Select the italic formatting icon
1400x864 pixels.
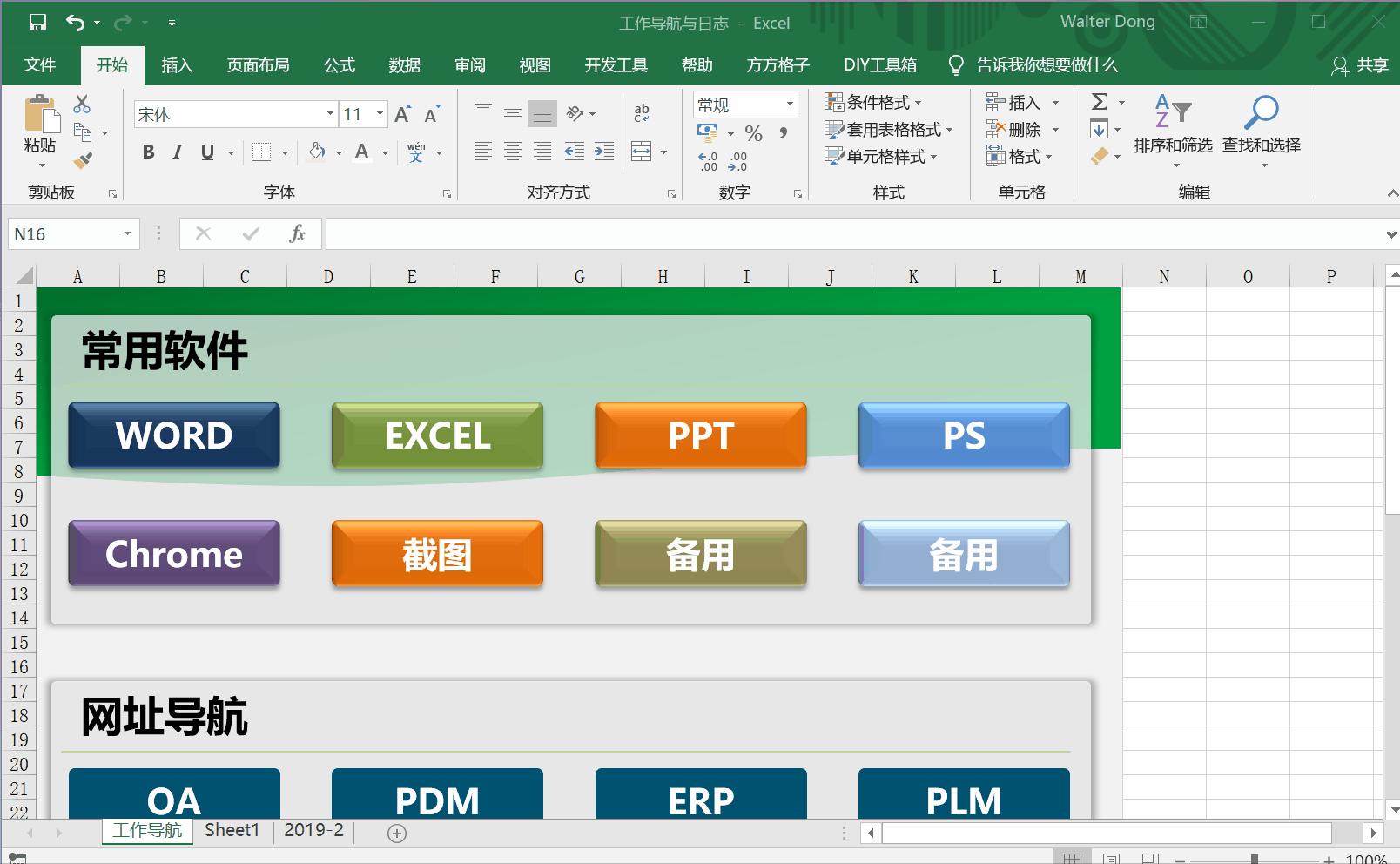[177, 152]
